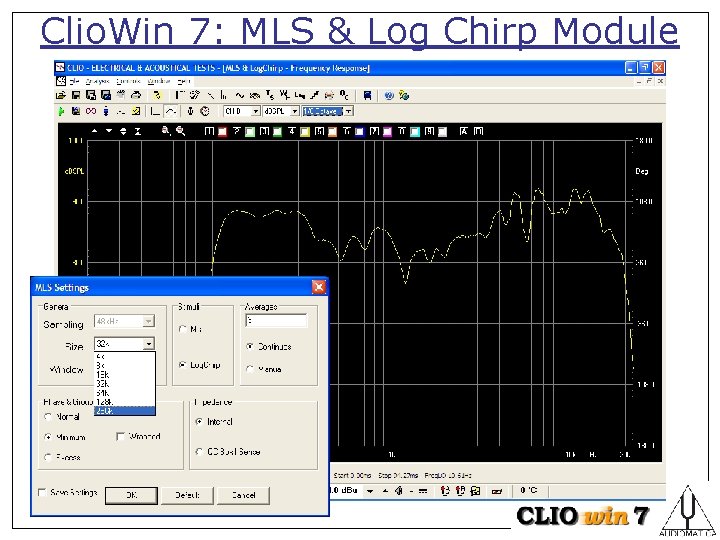Select the frequency domain curve icon

tap(171, 111)
